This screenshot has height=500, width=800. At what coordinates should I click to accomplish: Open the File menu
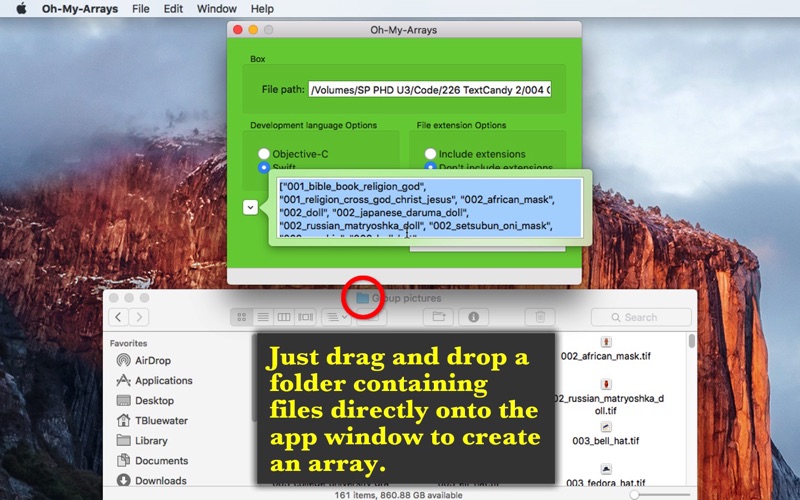click(x=140, y=9)
